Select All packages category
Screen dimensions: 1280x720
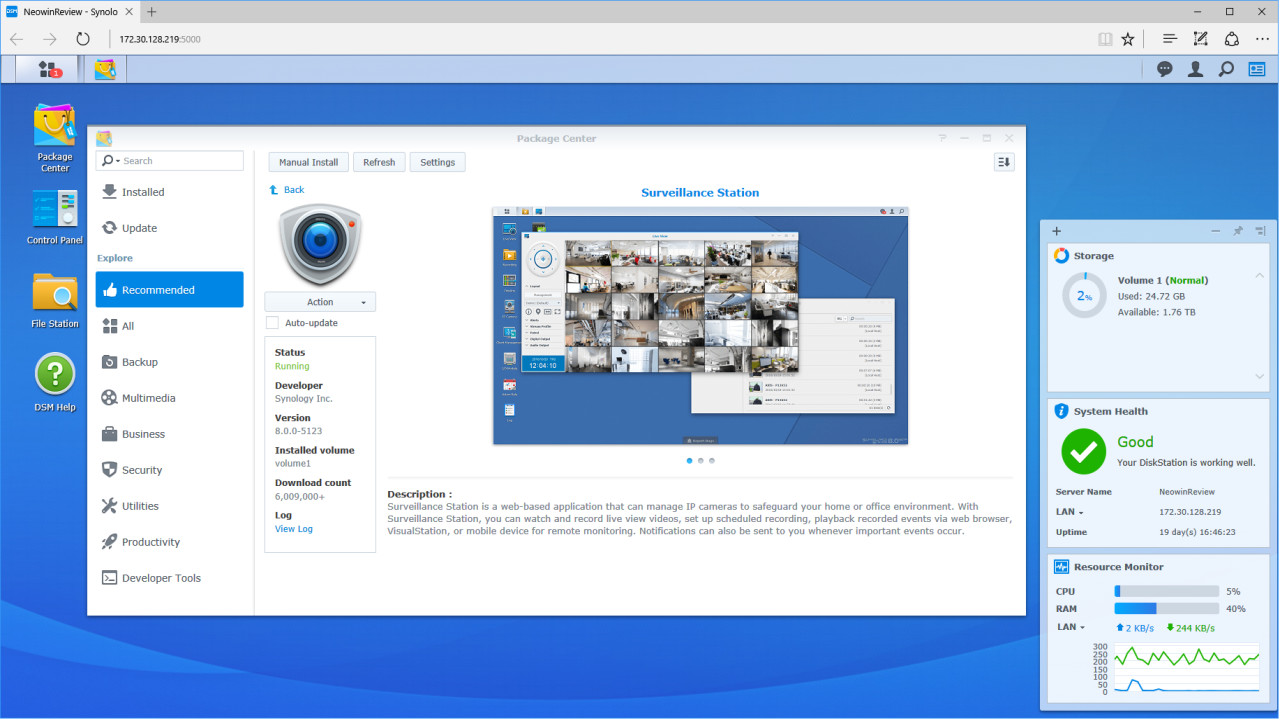170,326
